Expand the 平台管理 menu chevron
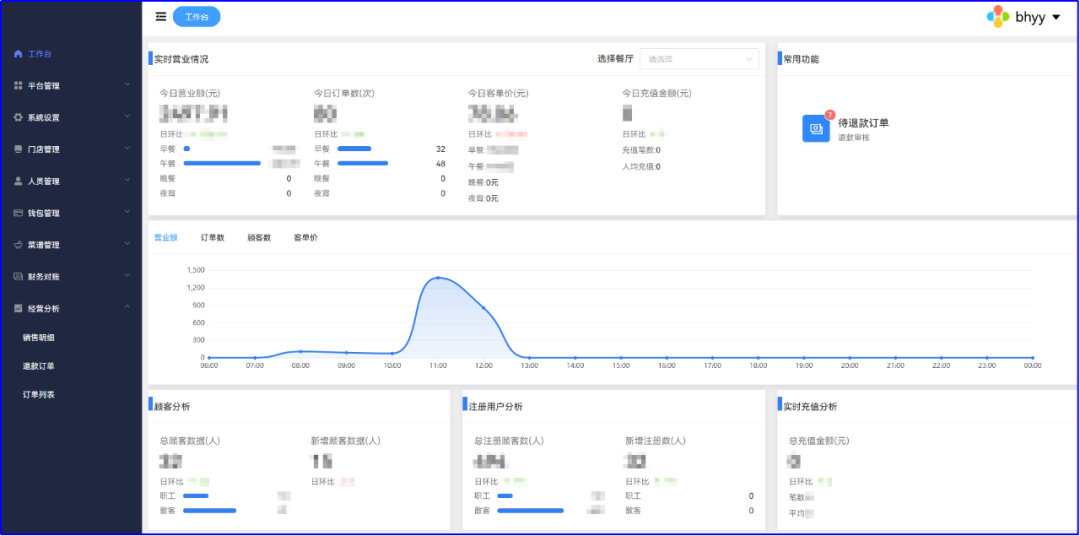The height and width of the screenshot is (536, 1080). pos(127,84)
